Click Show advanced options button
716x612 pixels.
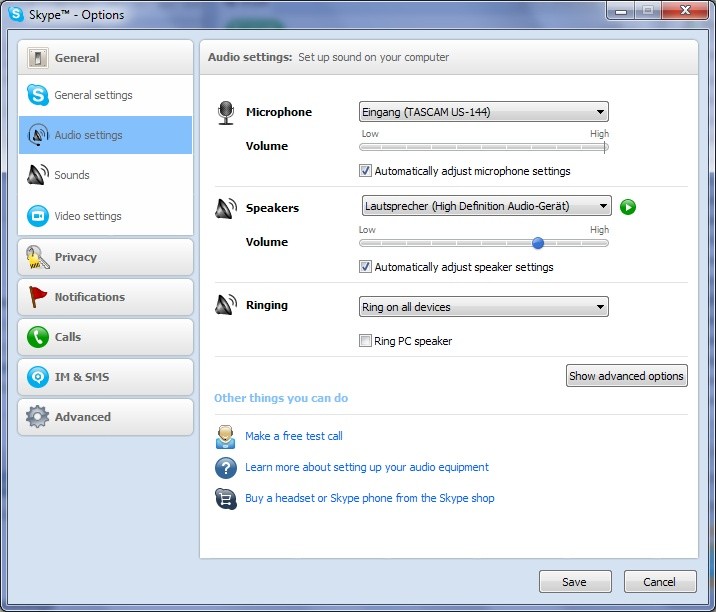(626, 376)
